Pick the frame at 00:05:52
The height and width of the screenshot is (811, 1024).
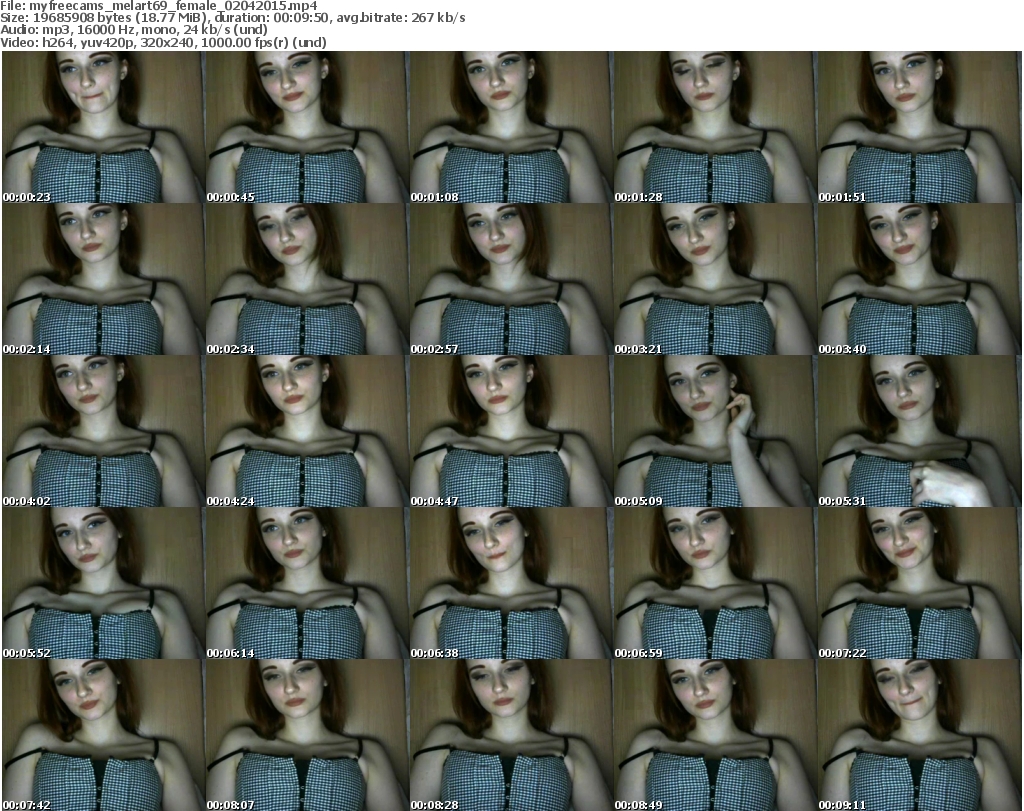tap(103, 584)
